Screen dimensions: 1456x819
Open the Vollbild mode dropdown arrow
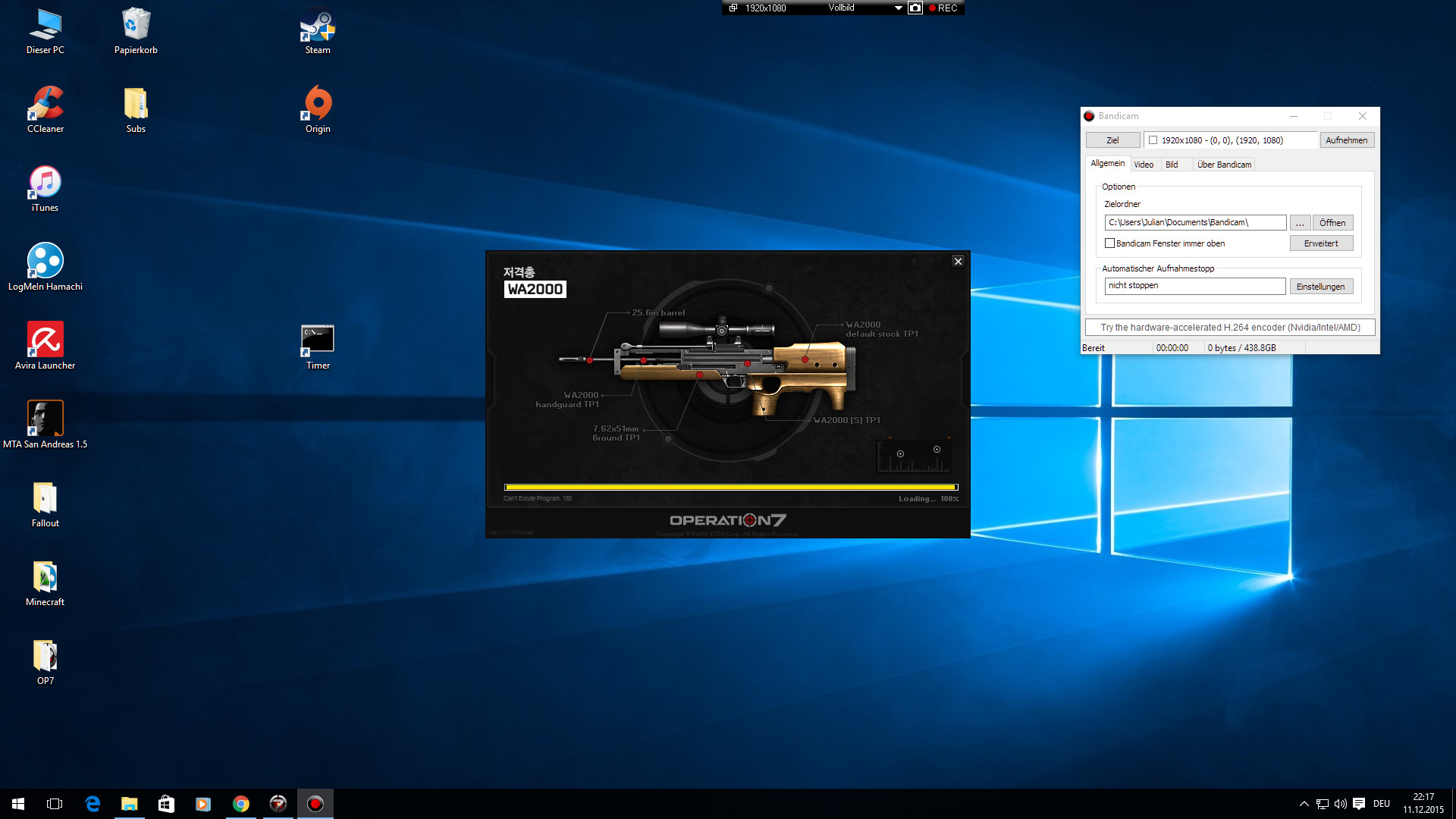point(899,8)
